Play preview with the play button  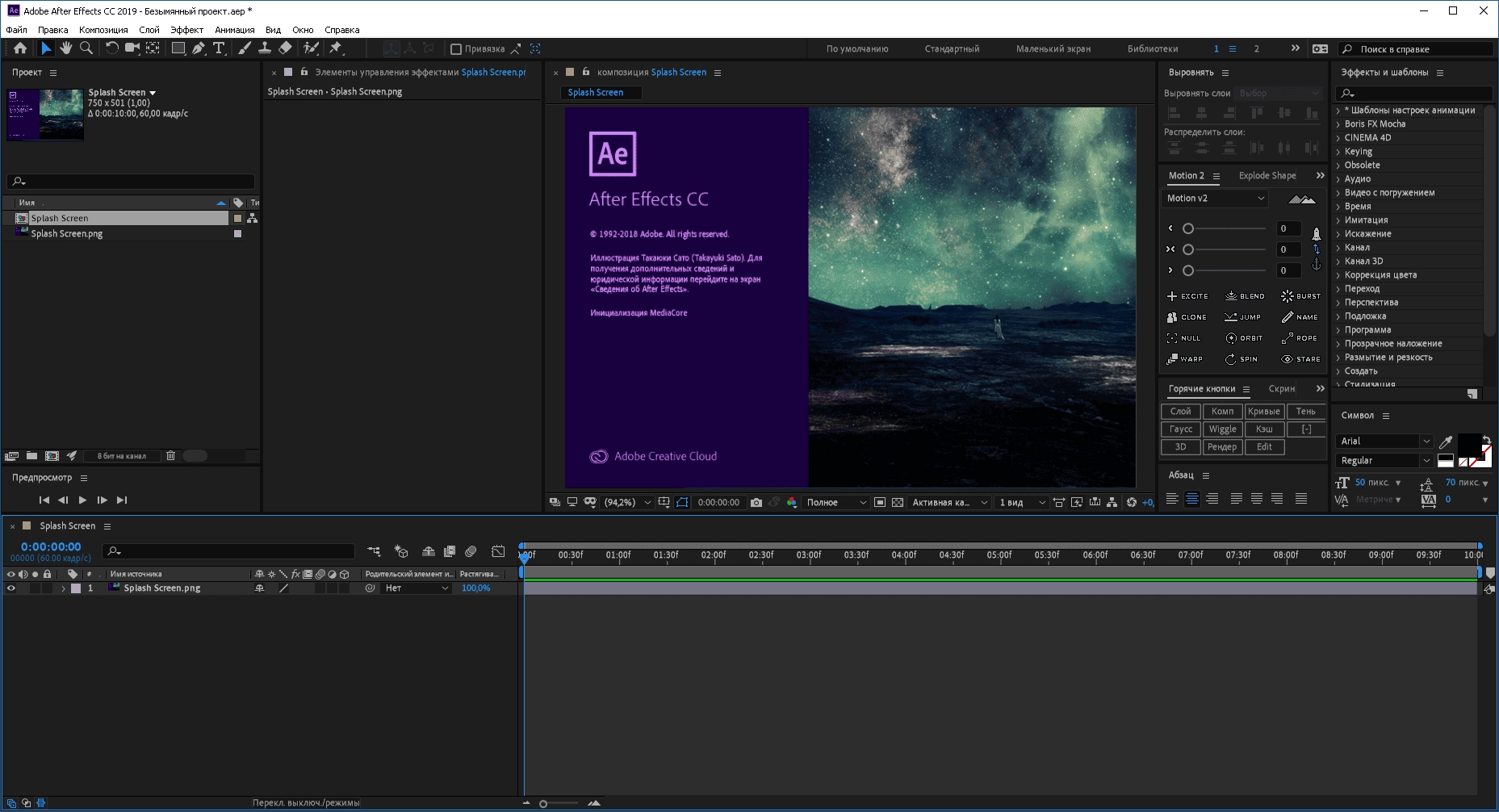[82, 500]
